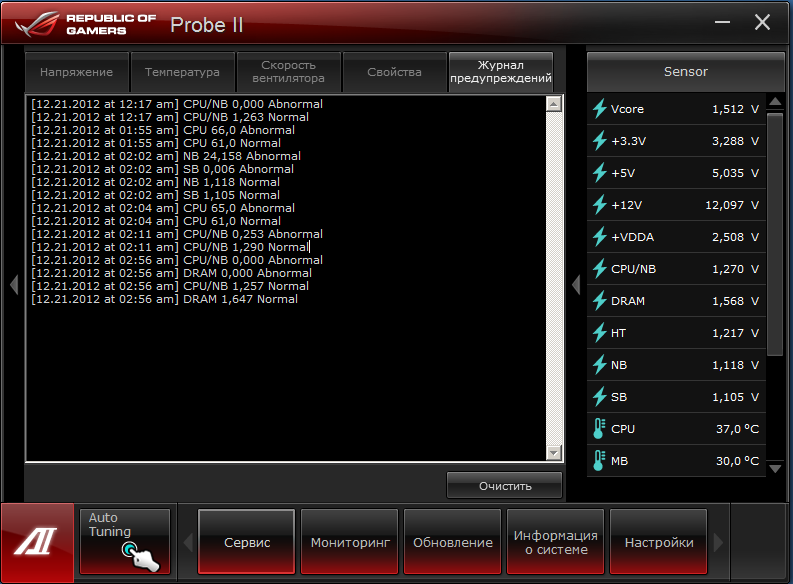The image size is (793, 584).
Task: Click the Sensor panel header
Action: tap(685, 71)
